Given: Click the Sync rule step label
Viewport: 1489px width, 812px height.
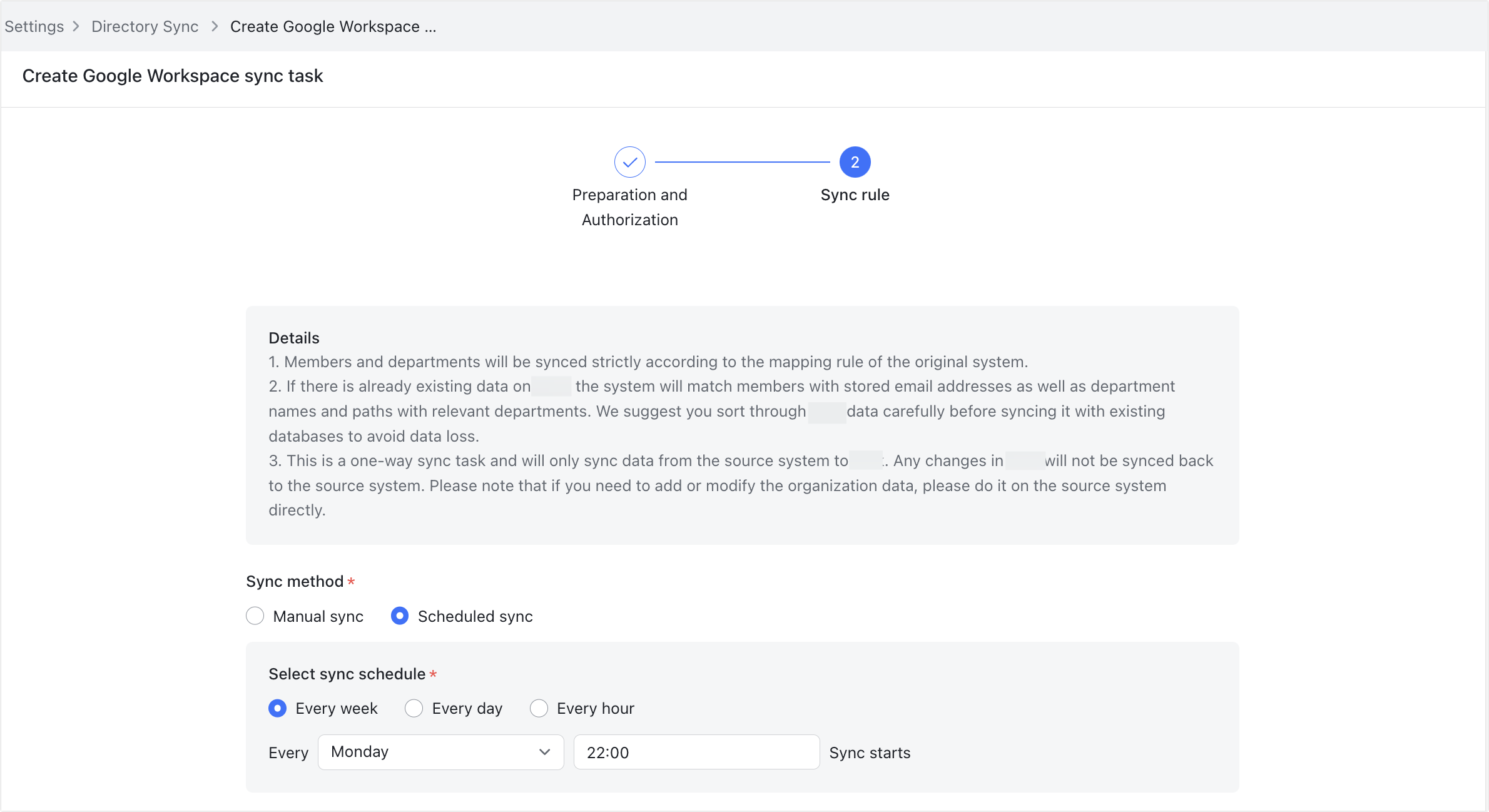Looking at the screenshot, I should [855, 195].
